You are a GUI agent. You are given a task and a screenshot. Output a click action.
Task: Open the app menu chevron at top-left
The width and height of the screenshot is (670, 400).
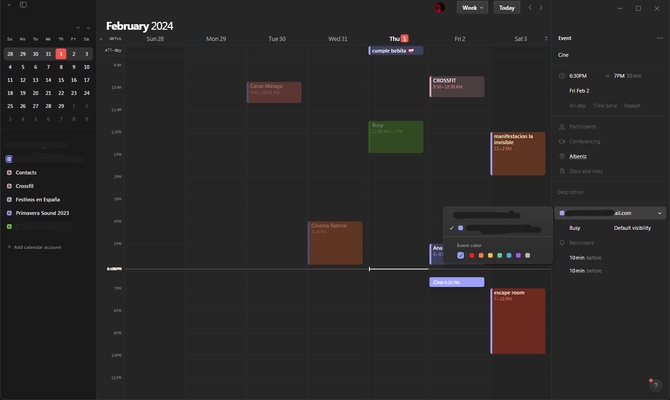9,5
